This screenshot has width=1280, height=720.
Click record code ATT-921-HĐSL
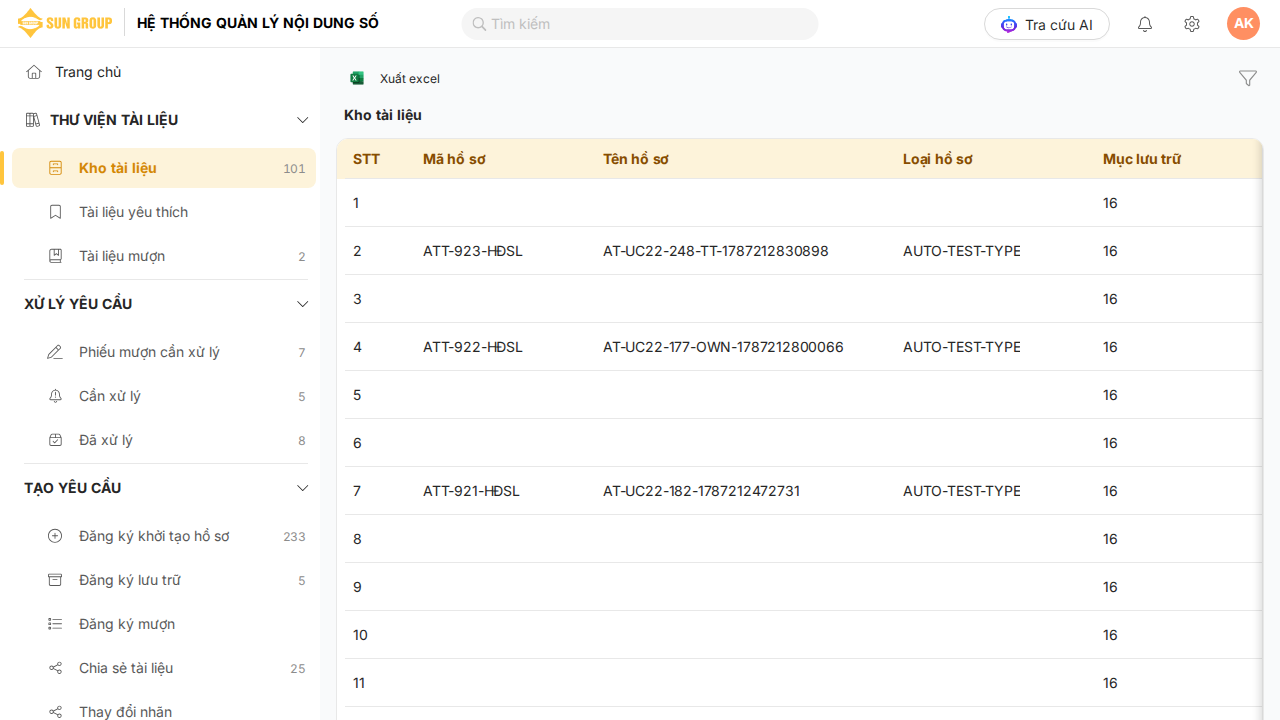pos(472,491)
